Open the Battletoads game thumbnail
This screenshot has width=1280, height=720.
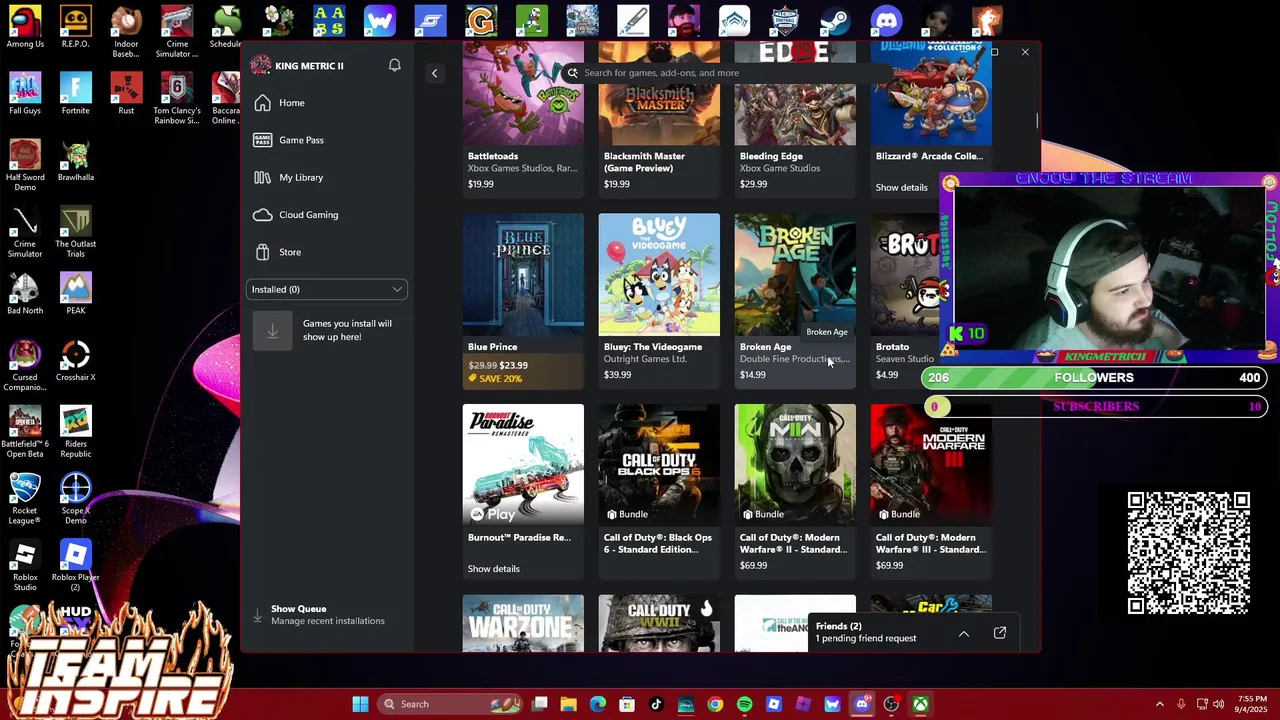[x=523, y=94]
